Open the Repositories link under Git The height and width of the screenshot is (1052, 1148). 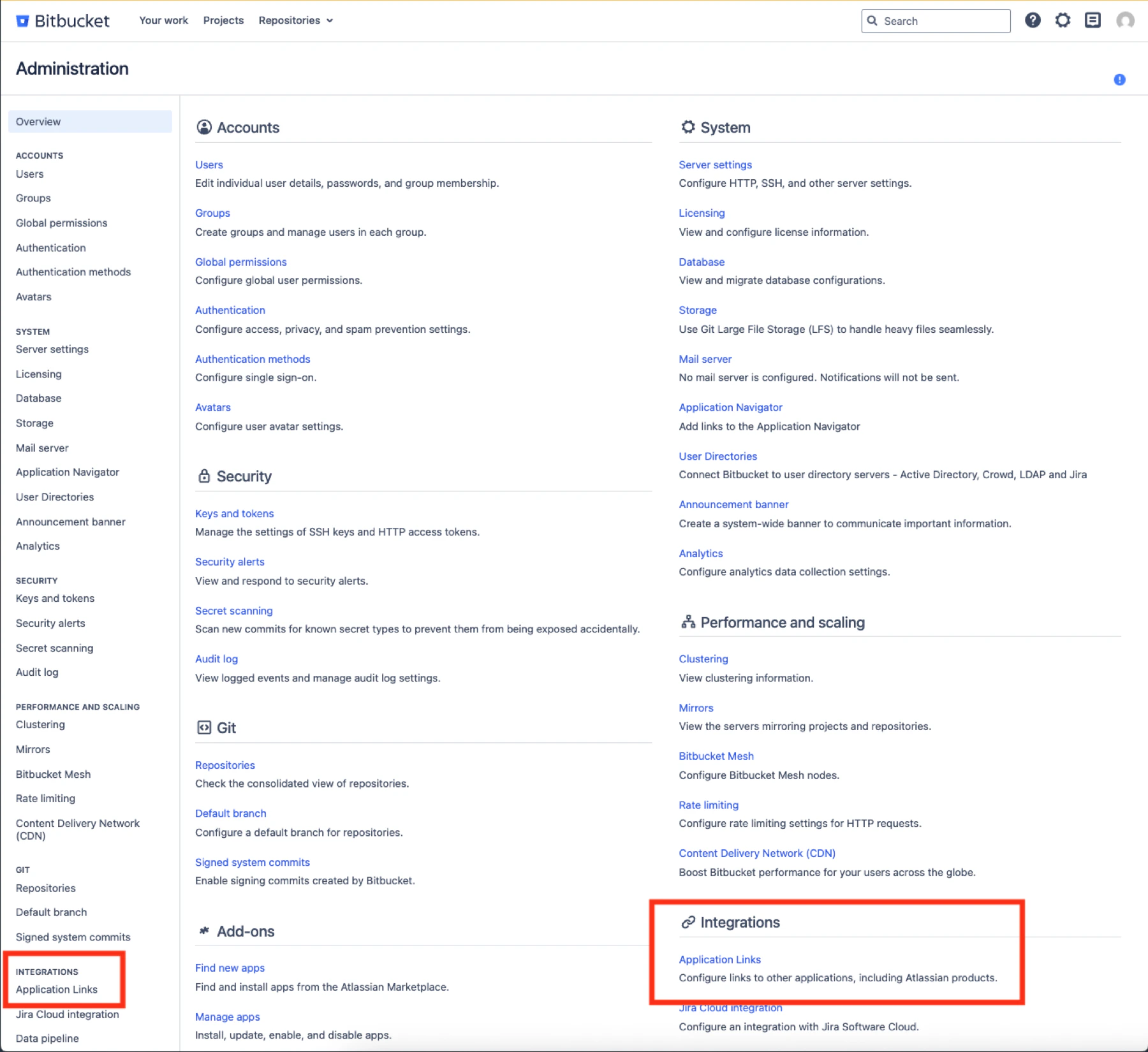pyautogui.click(x=224, y=765)
